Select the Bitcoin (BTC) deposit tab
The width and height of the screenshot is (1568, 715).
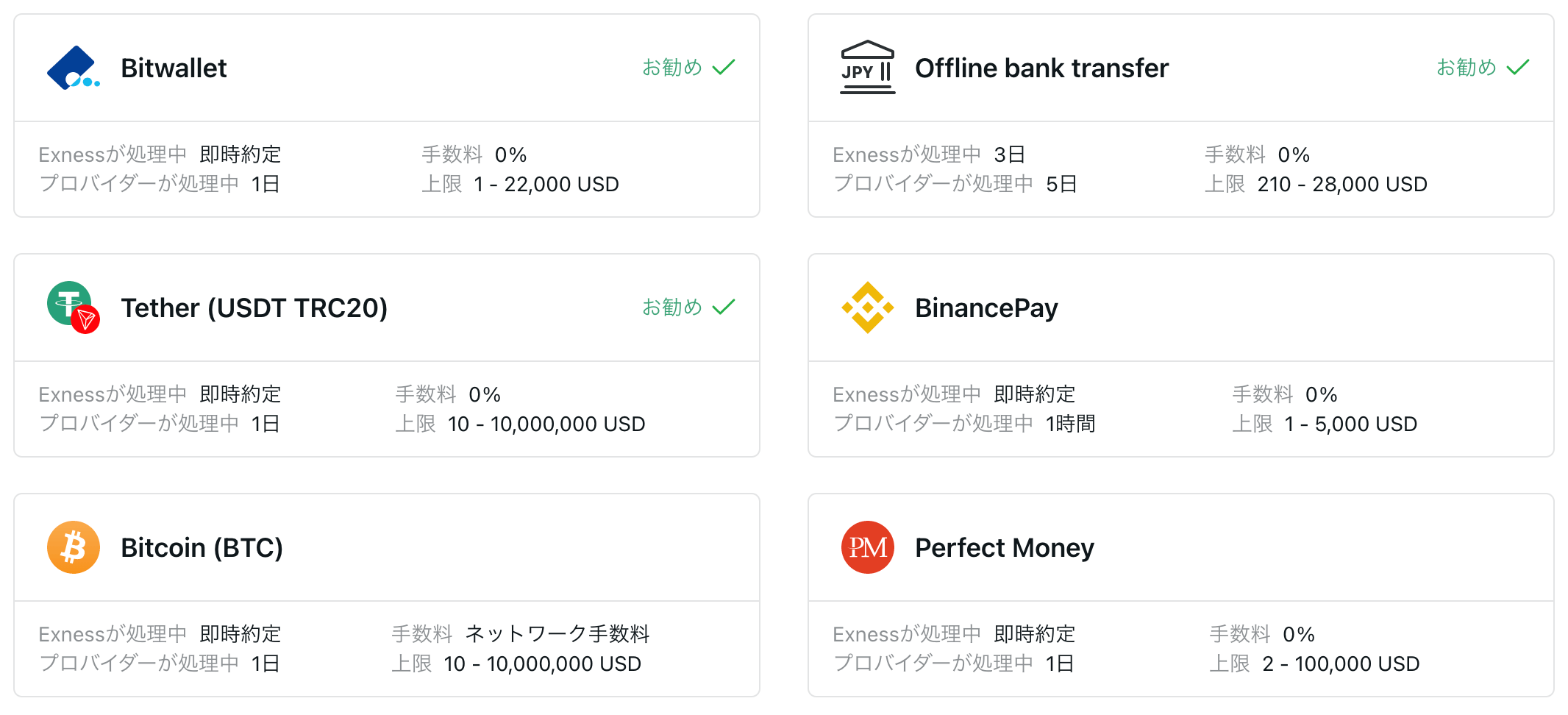point(202,547)
